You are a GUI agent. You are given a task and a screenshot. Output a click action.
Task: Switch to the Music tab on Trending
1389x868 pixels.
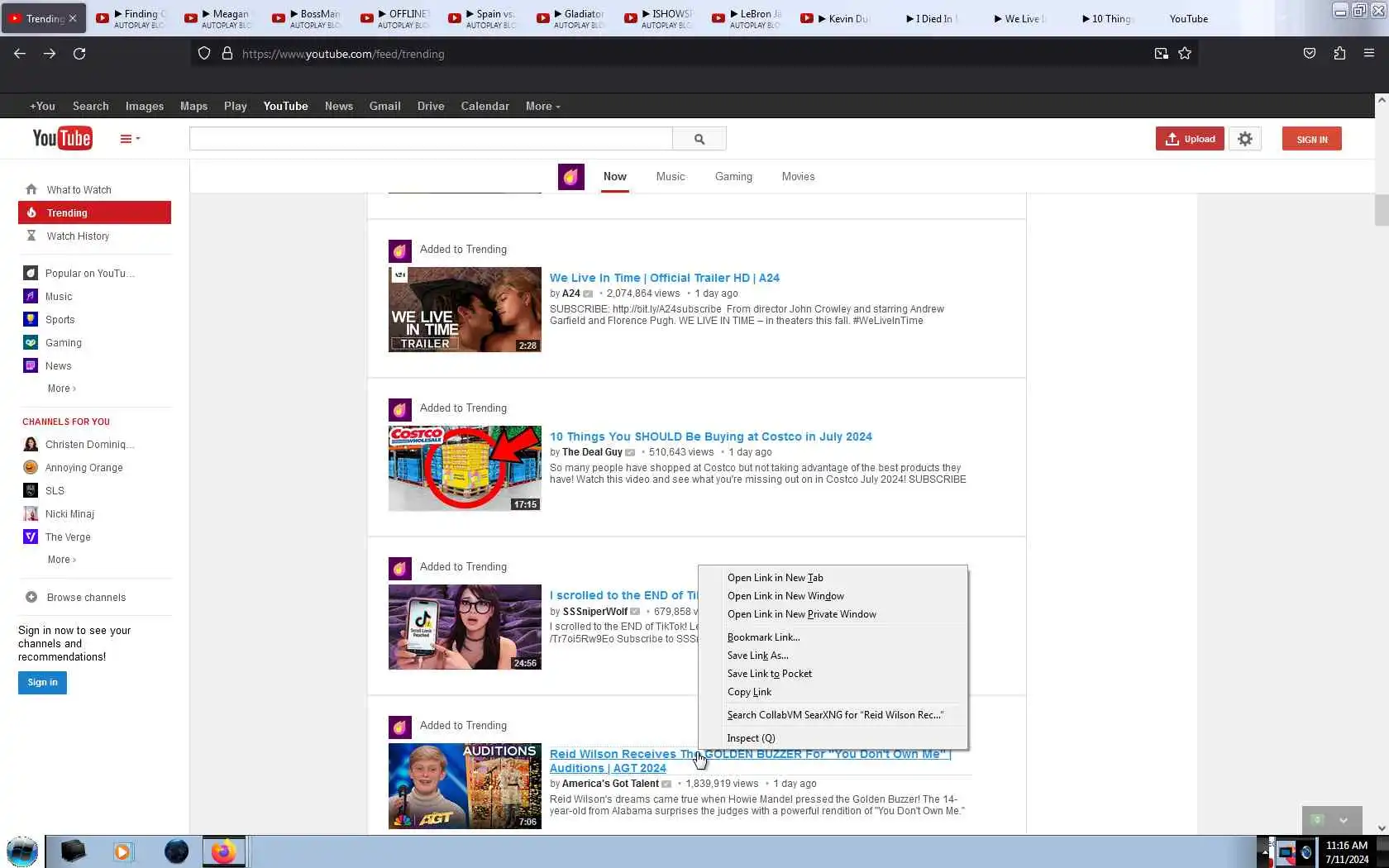click(x=671, y=177)
